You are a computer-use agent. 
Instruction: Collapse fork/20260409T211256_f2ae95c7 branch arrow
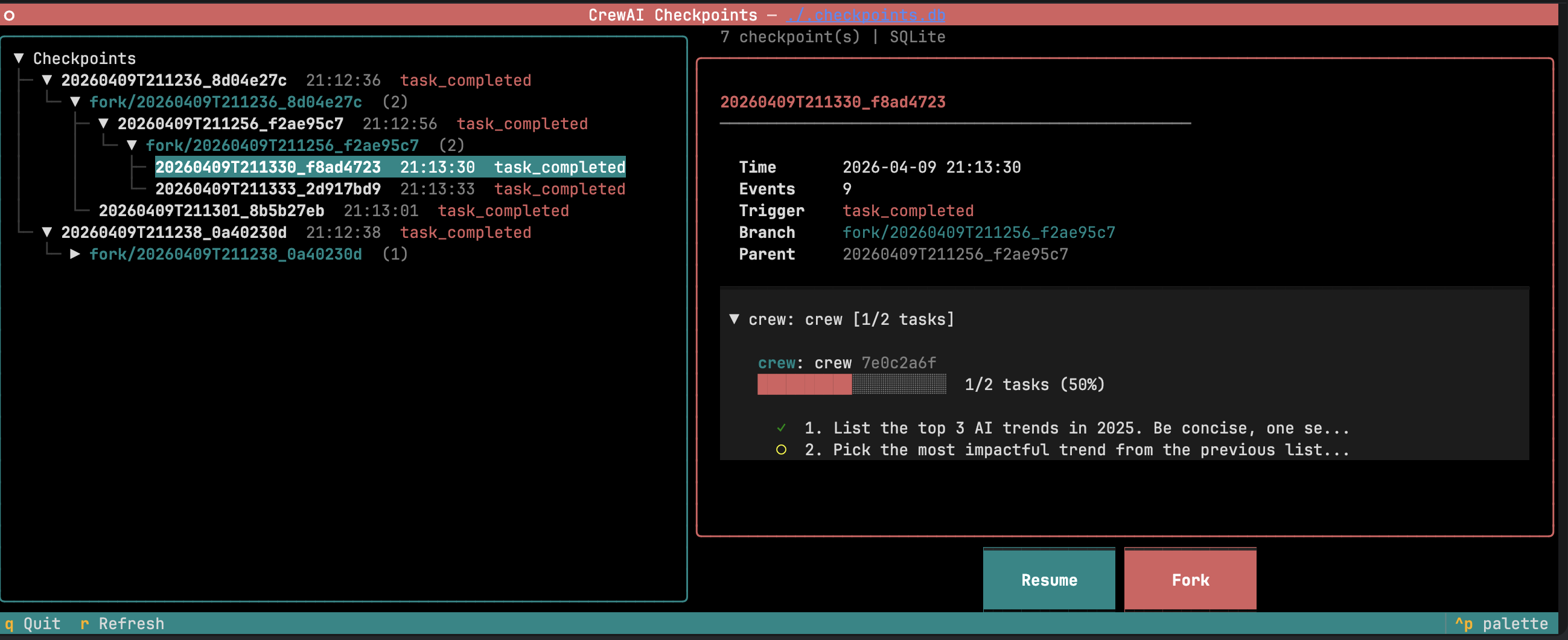(x=132, y=146)
